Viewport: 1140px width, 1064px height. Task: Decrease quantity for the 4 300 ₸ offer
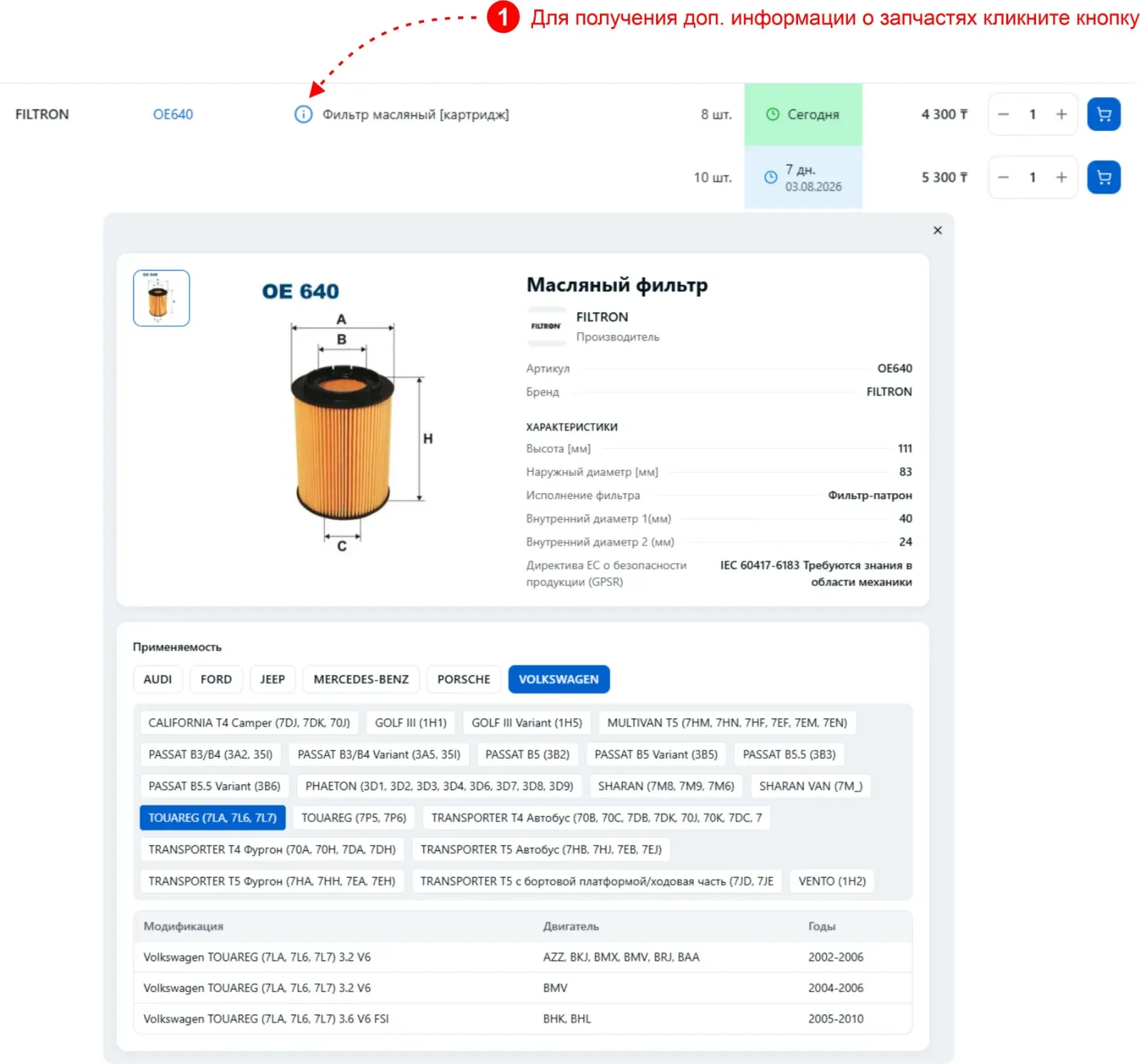[x=1003, y=114]
